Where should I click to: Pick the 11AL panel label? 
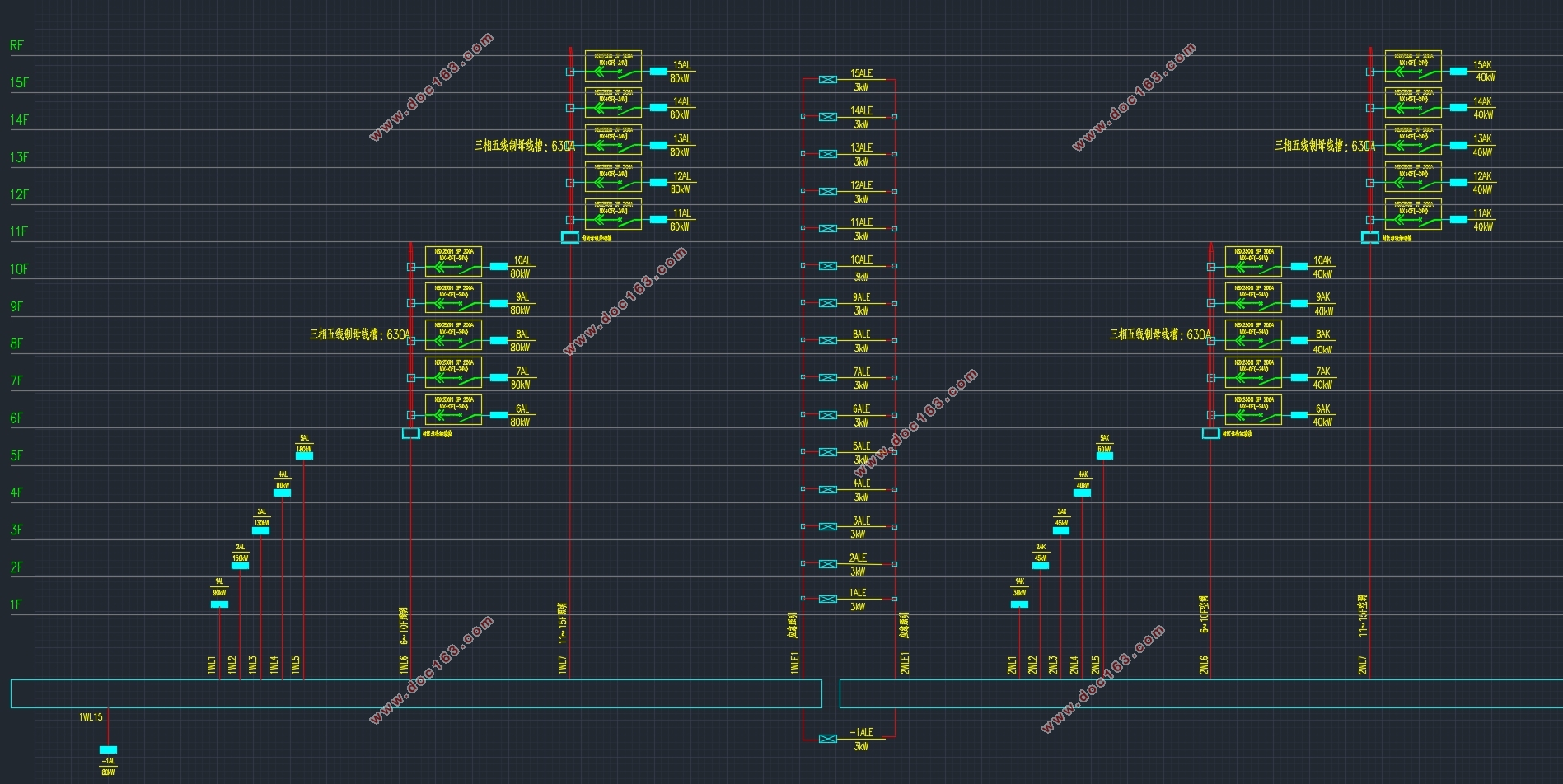(x=682, y=212)
